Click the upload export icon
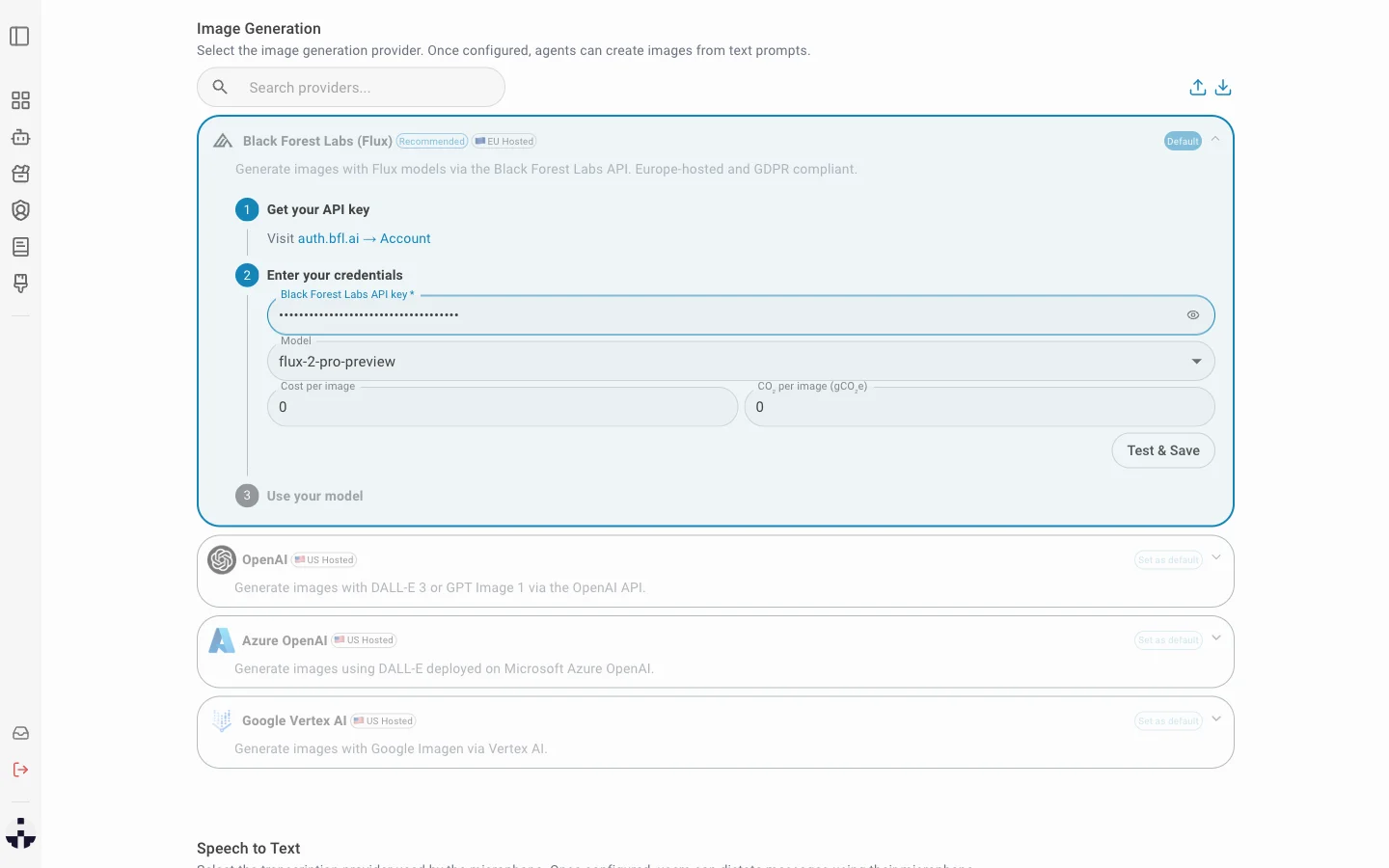 (1198, 88)
